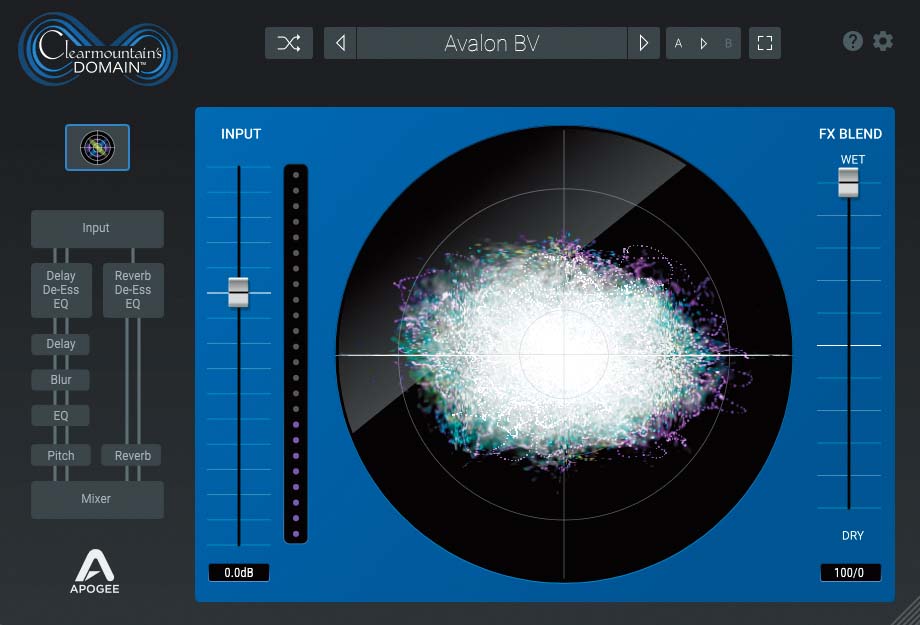Click the DRY label
Image resolution: width=920 pixels, height=625 pixels.
point(853,536)
